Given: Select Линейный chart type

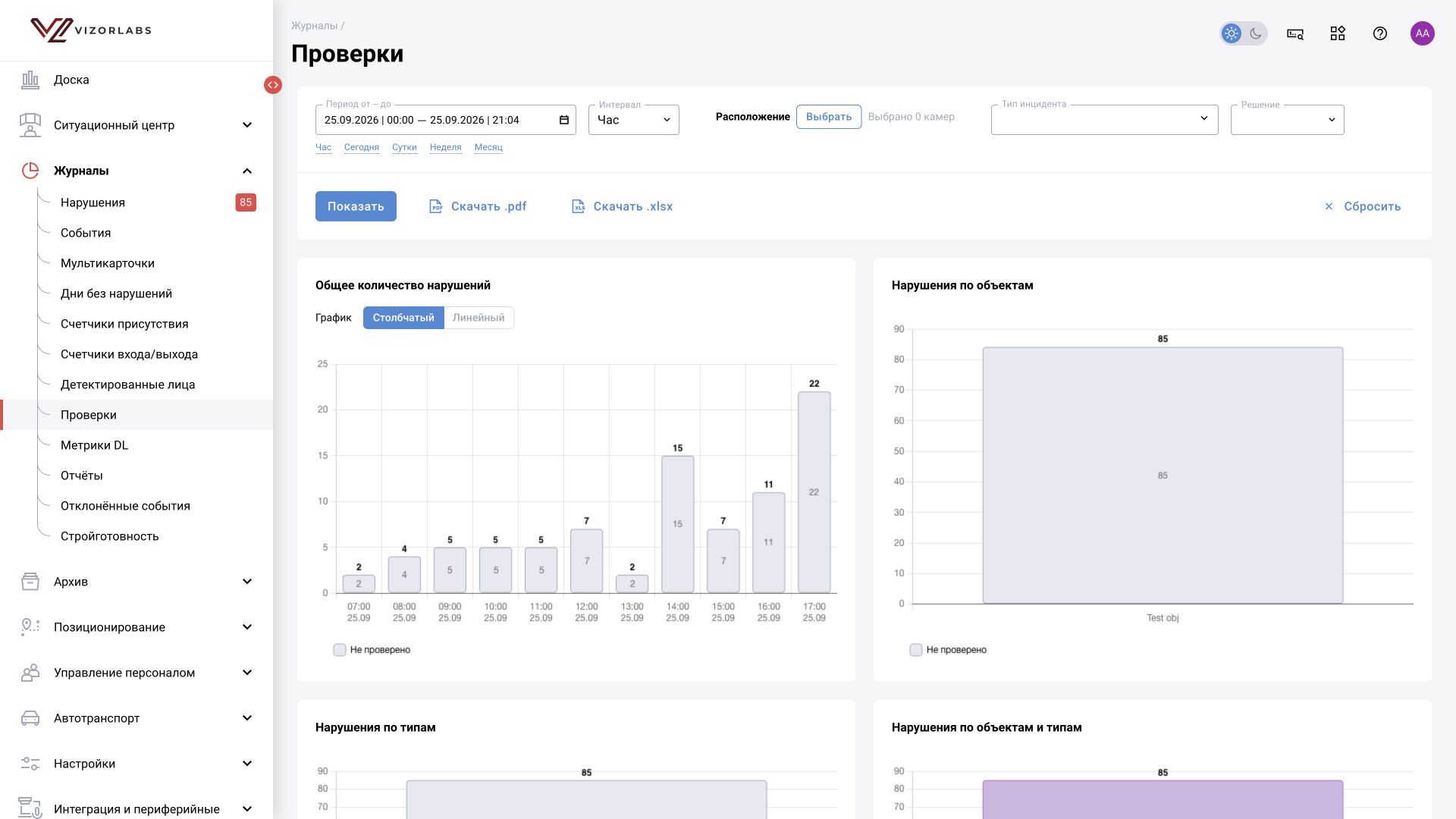Looking at the screenshot, I should 479,318.
